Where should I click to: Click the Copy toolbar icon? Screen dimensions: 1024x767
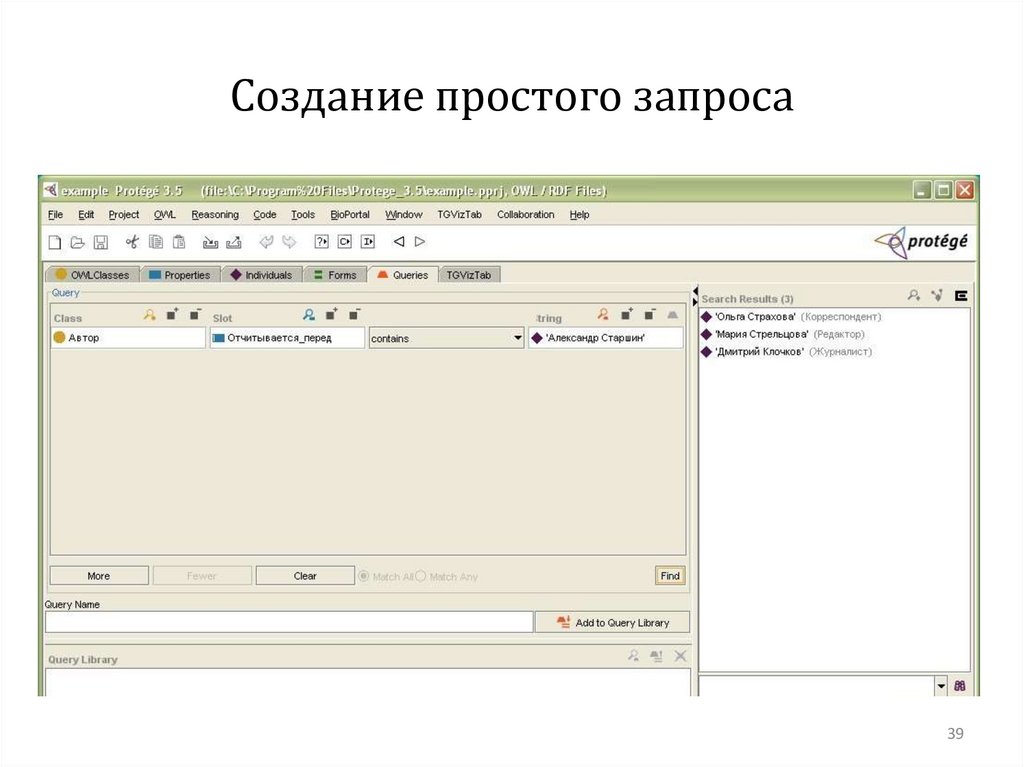(155, 242)
